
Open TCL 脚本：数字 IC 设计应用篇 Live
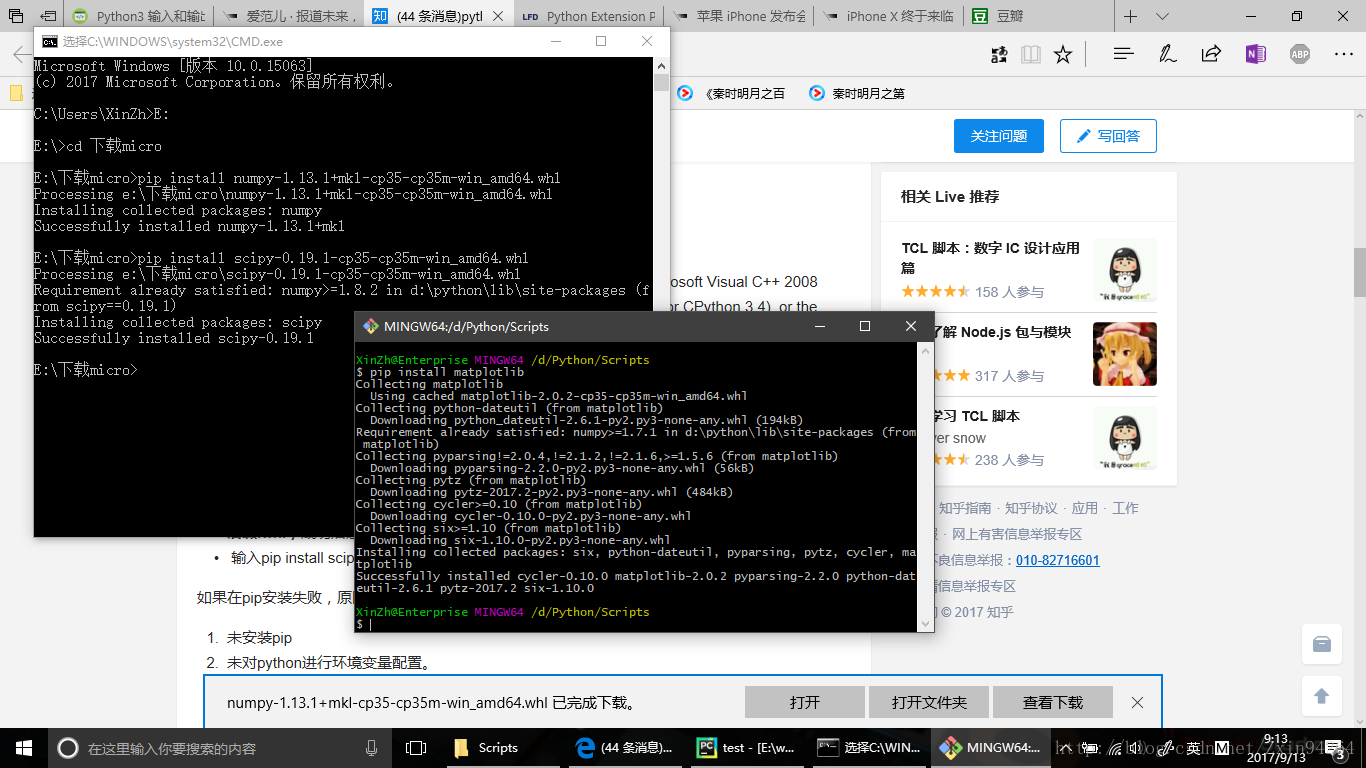click(990, 258)
